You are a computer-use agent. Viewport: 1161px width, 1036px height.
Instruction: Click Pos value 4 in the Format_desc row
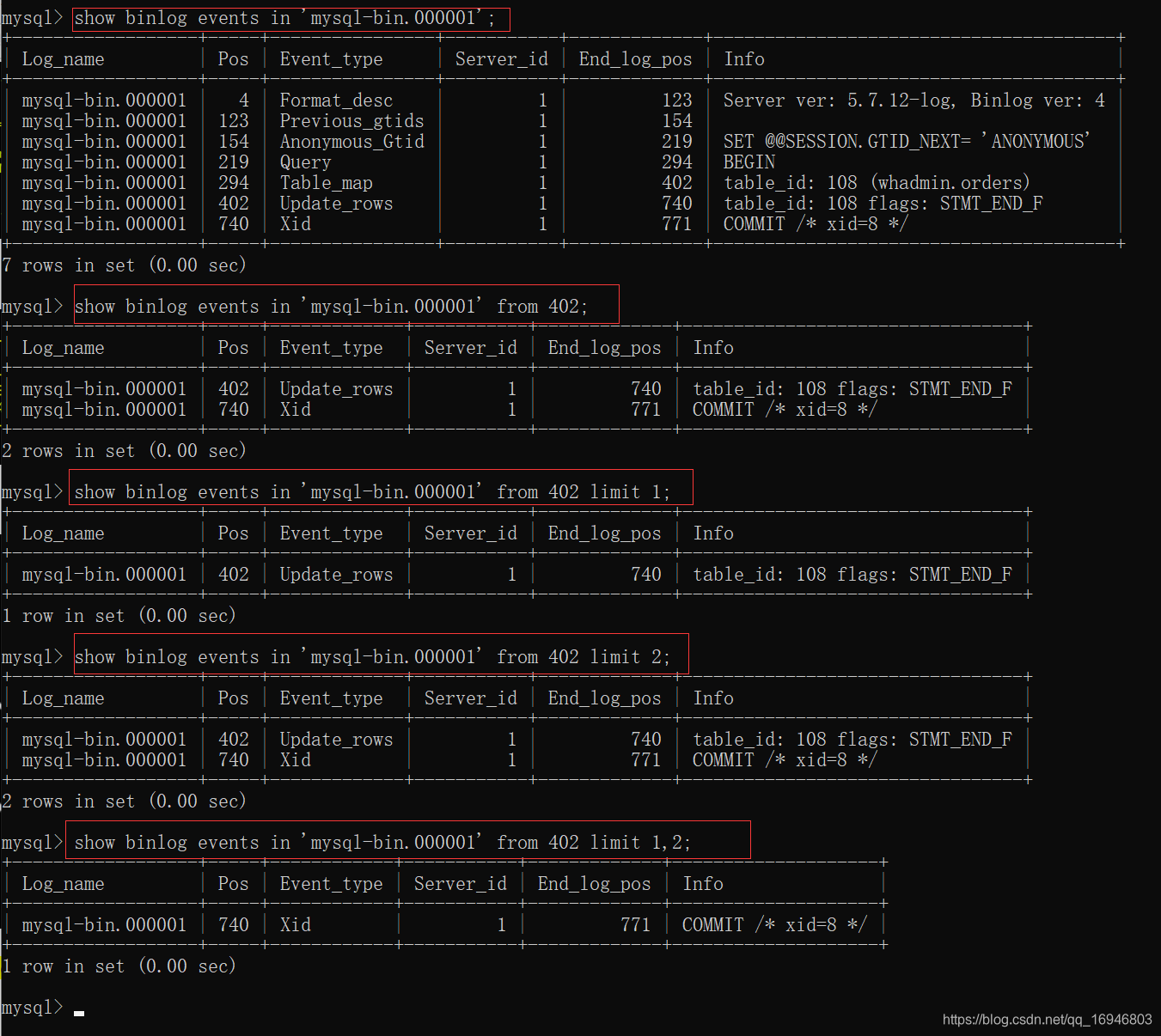pyautogui.click(x=243, y=101)
